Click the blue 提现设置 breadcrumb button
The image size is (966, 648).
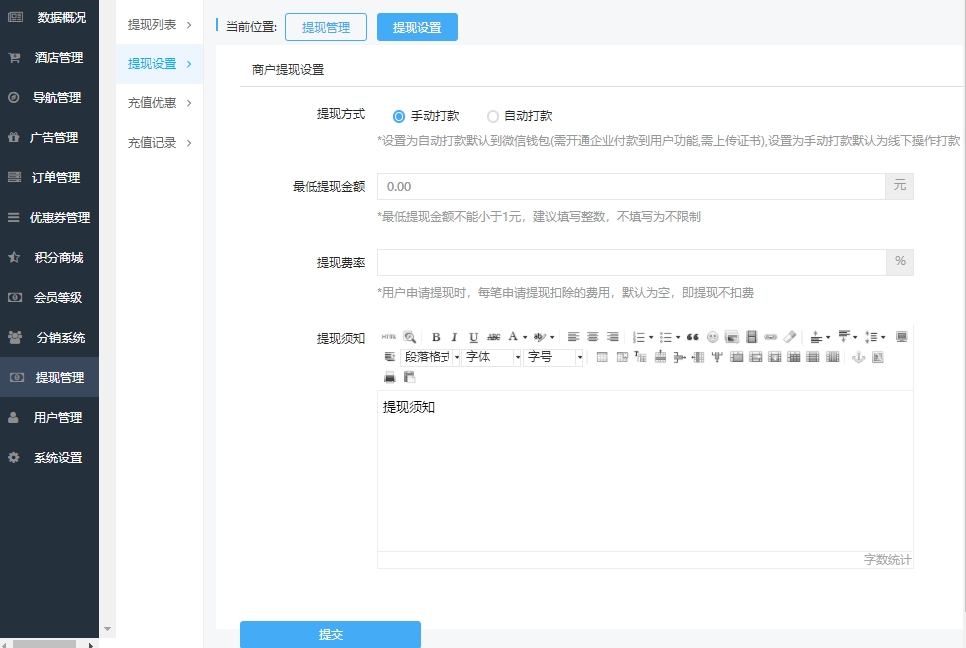417,27
